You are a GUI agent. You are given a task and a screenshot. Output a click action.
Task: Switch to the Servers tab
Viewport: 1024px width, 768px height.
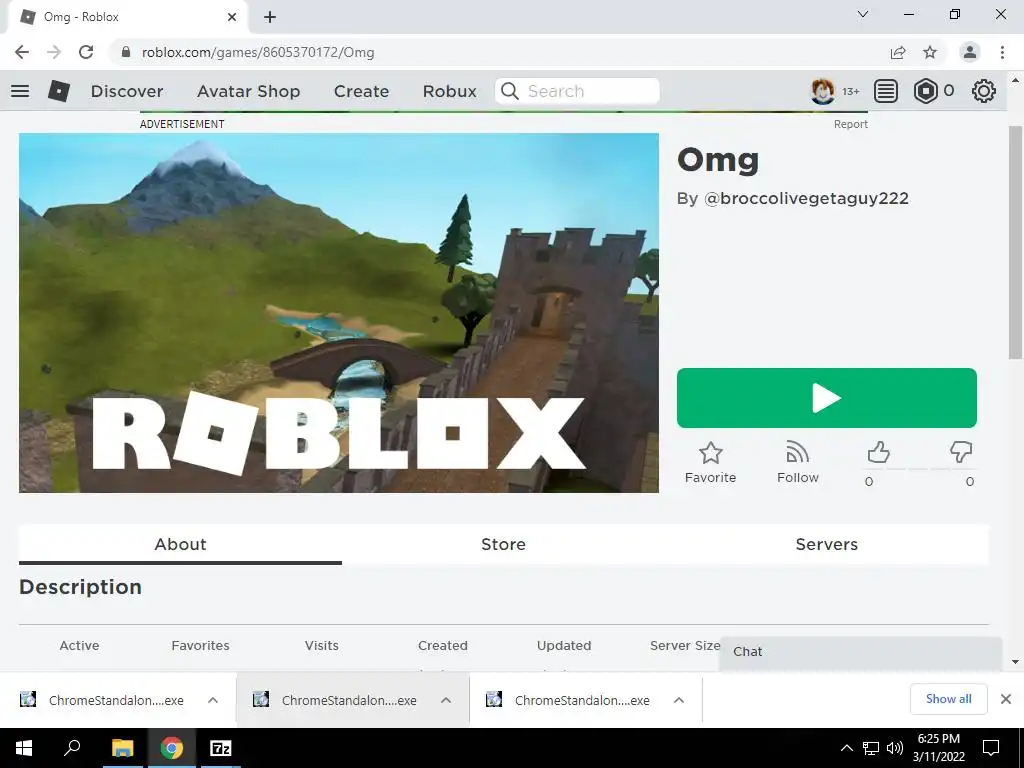[827, 544]
